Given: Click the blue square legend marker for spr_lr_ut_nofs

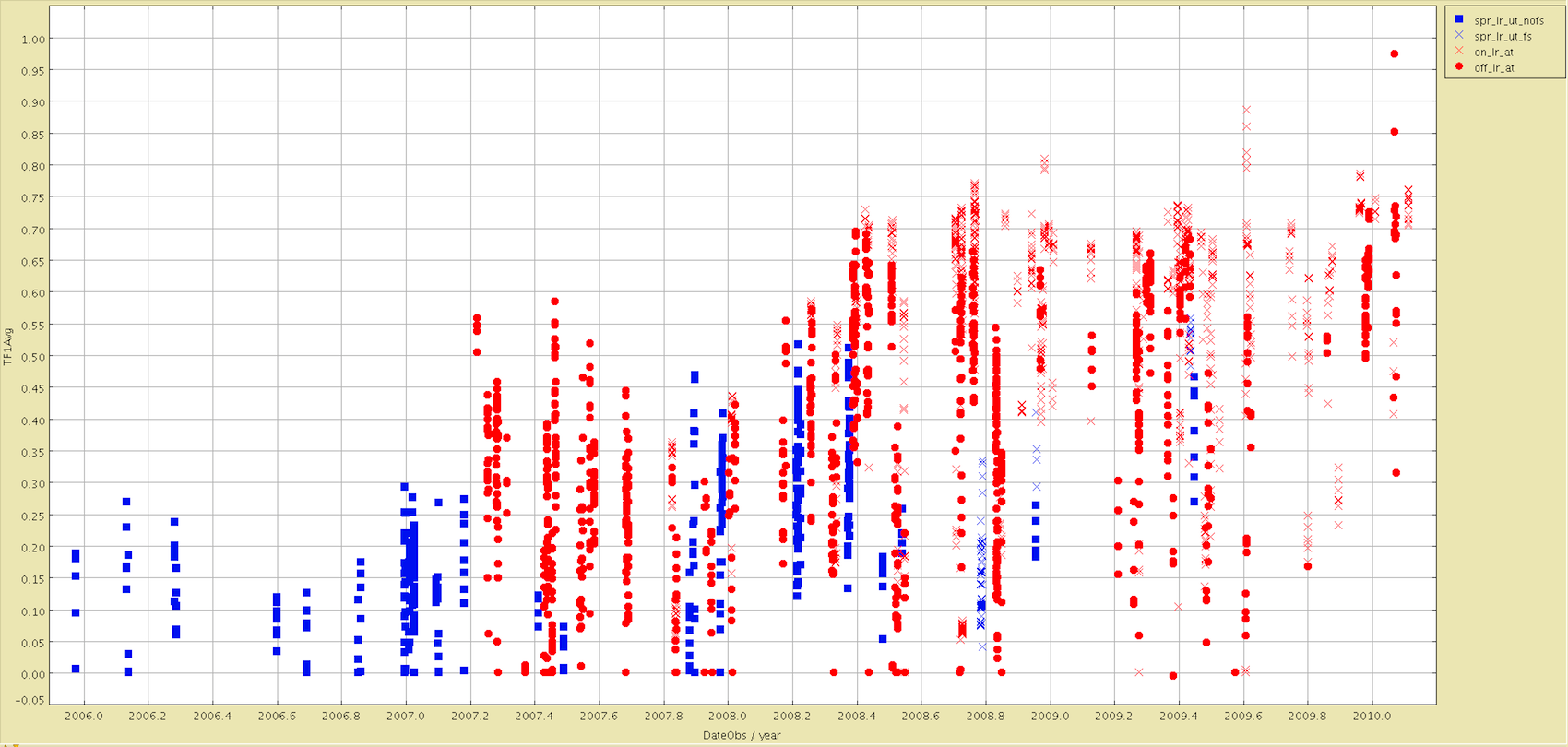Looking at the screenshot, I should pyautogui.click(x=1459, y=19).
